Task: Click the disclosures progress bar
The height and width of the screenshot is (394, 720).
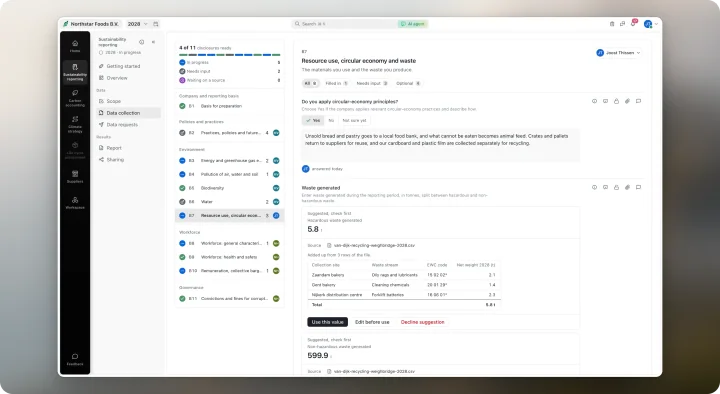Action: point(230,55)
